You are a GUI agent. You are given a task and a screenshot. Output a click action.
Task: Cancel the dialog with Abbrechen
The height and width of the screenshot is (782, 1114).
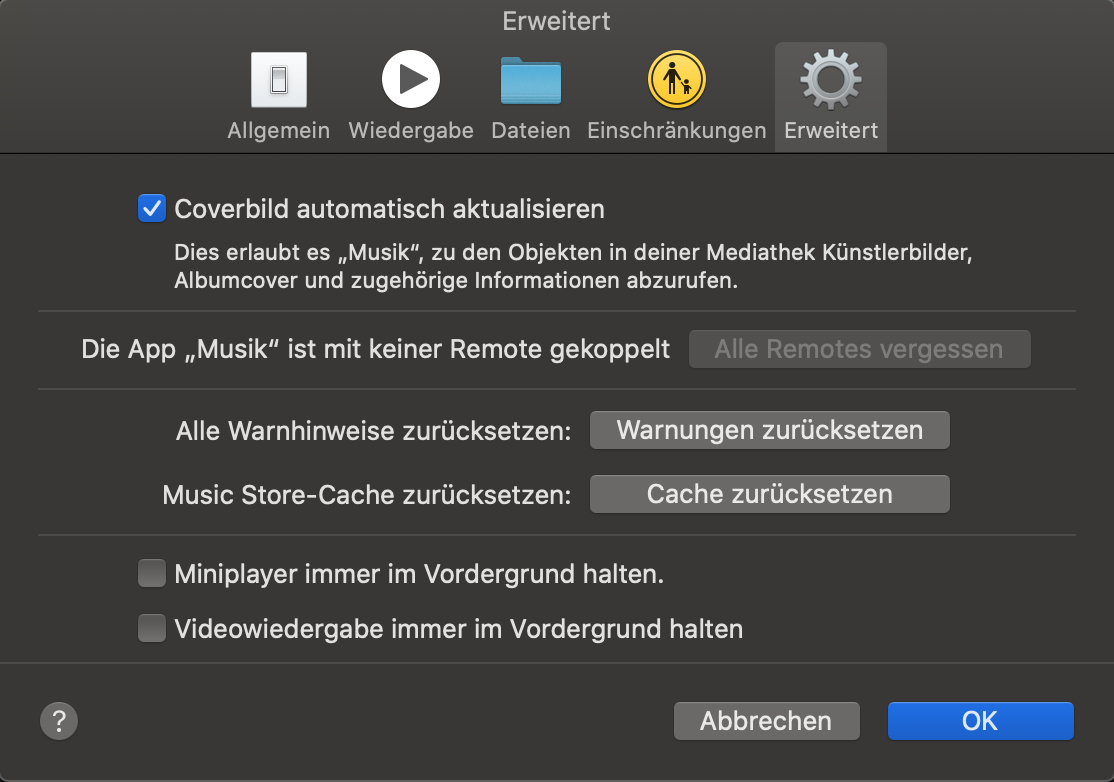pos(765,721)
